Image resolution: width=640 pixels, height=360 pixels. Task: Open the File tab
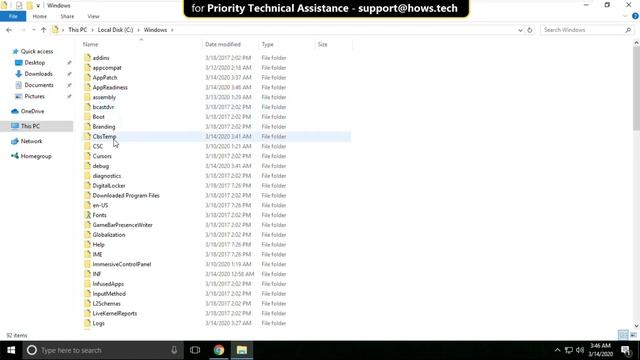tap(13, 16)
